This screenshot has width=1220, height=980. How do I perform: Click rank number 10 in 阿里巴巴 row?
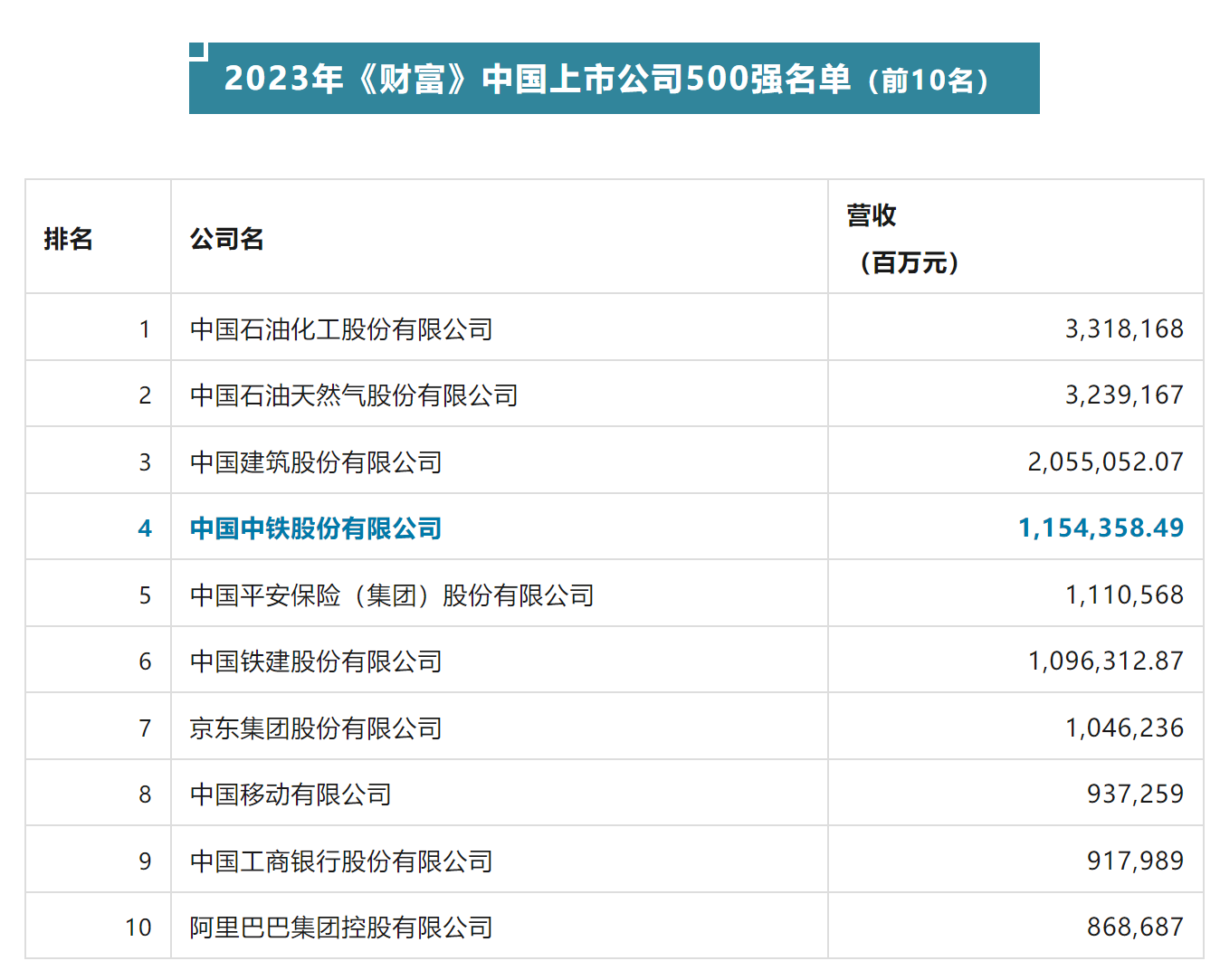point(138,928)
